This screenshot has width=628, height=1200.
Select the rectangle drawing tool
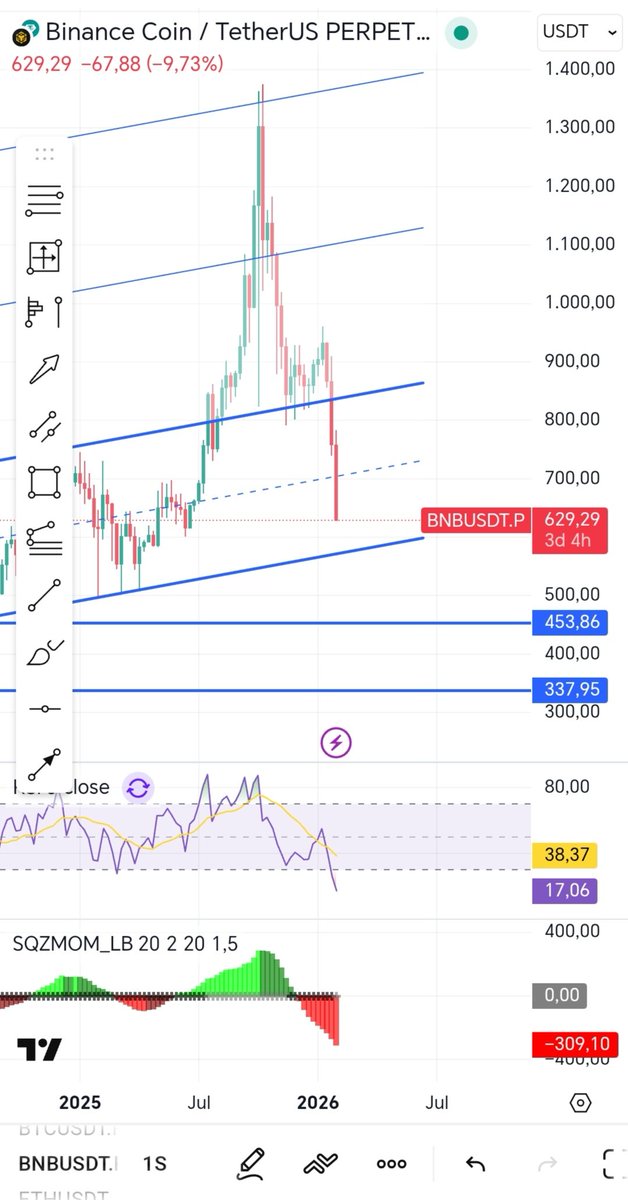[x=44, y=483]
